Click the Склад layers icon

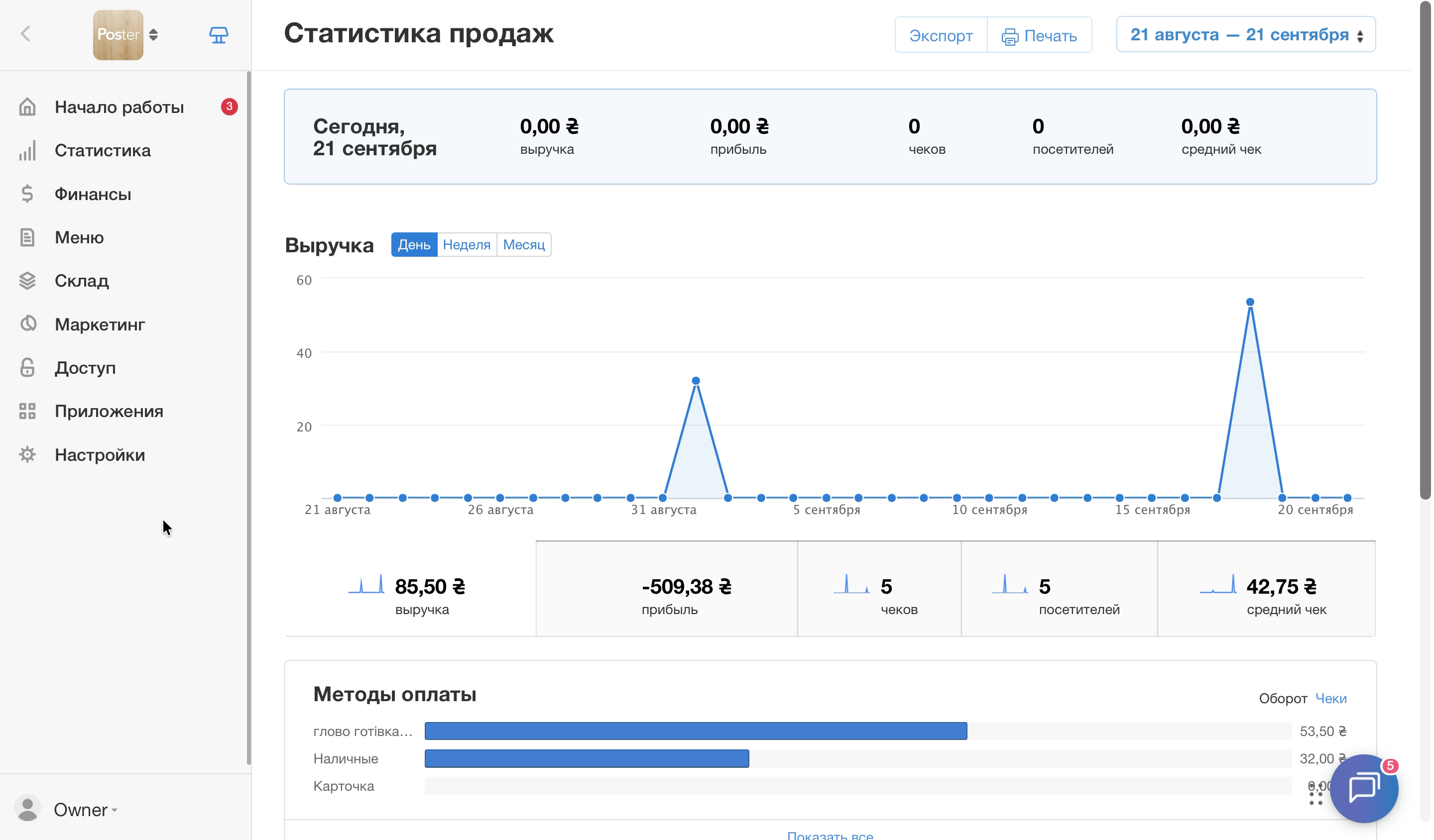pos(27,280)
